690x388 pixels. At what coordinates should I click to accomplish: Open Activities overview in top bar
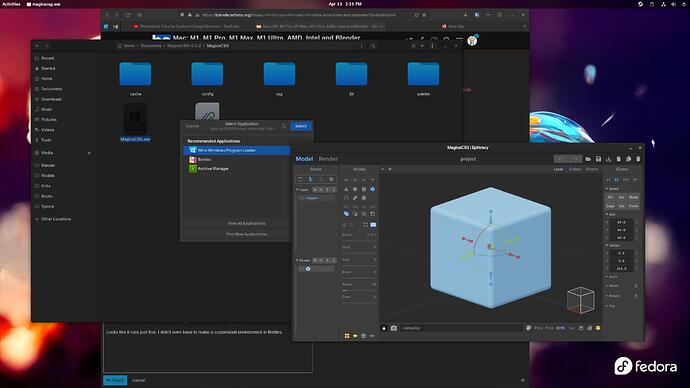coord(11,4)
